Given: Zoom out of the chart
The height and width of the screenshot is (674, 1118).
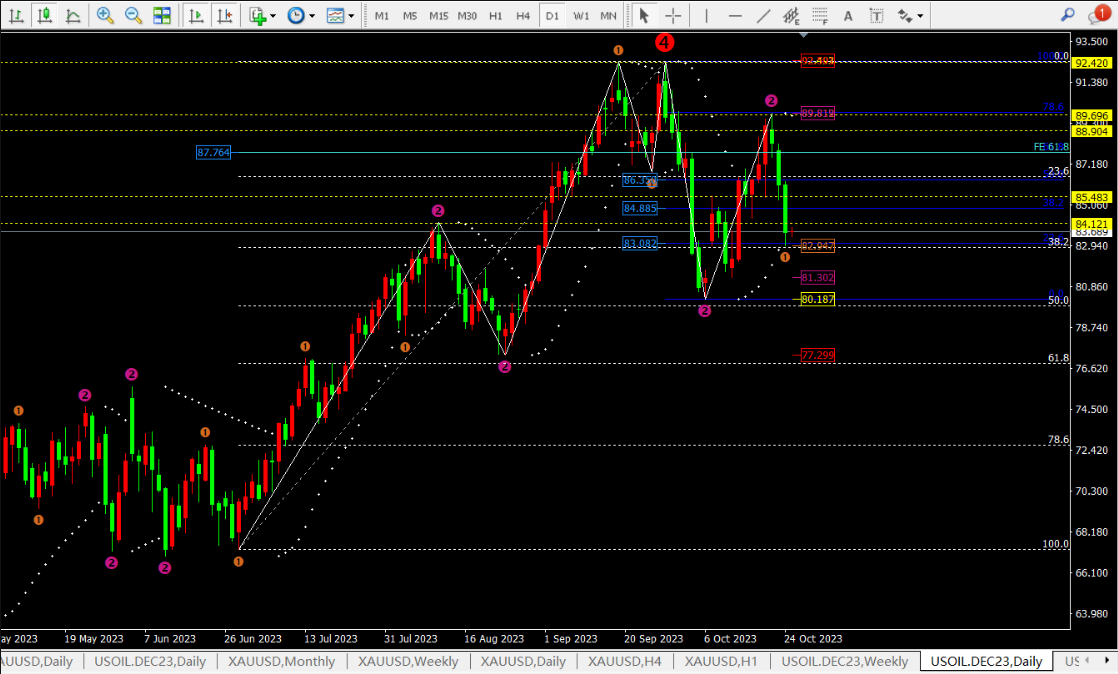Looking at the screenshot, I should tap(133, 15).
